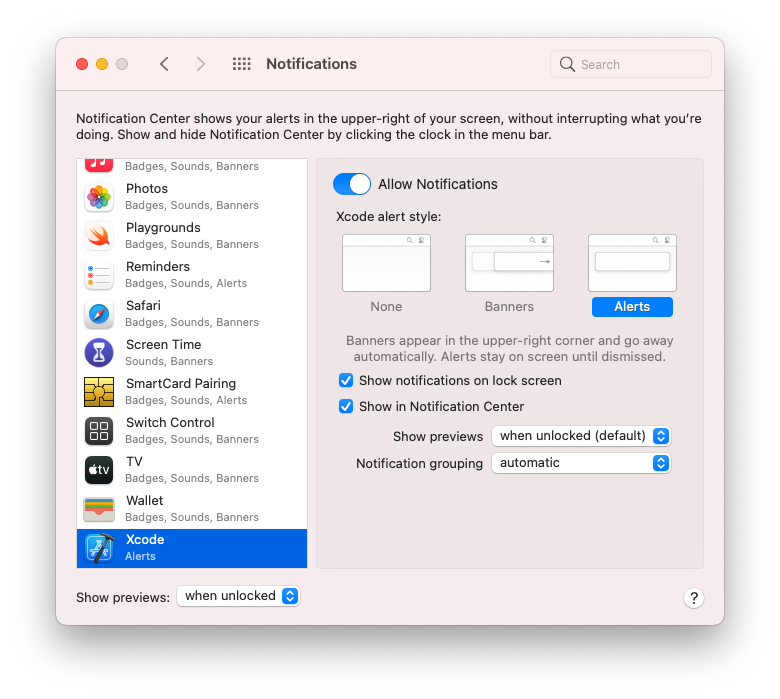Click the None alert style label
The height and width of the screenshot is (699, 780).
(x=386, y=306)
